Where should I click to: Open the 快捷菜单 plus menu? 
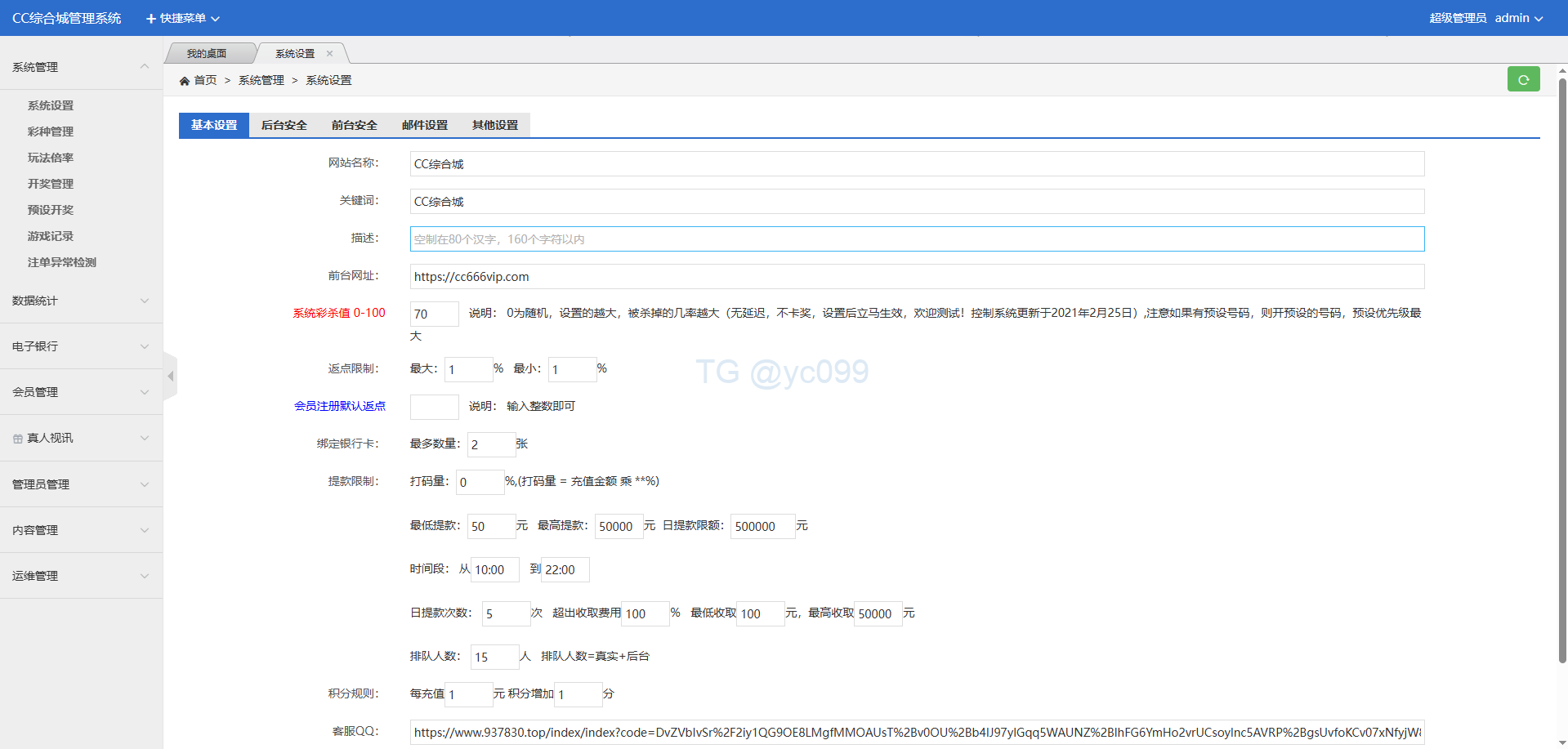pyautogui.click(x=182, y=18)
